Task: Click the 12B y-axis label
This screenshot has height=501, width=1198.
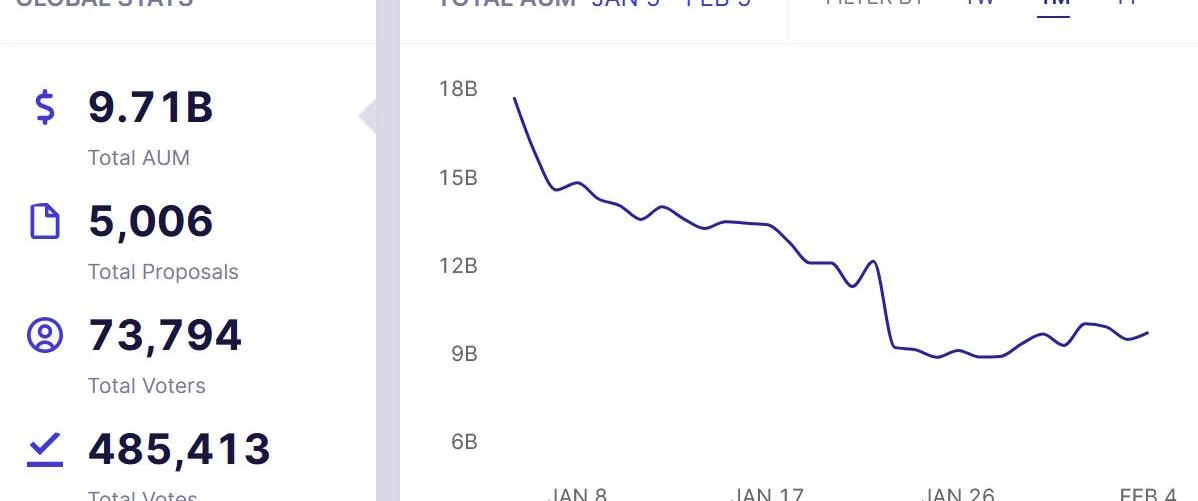Action: click(458, 266)
